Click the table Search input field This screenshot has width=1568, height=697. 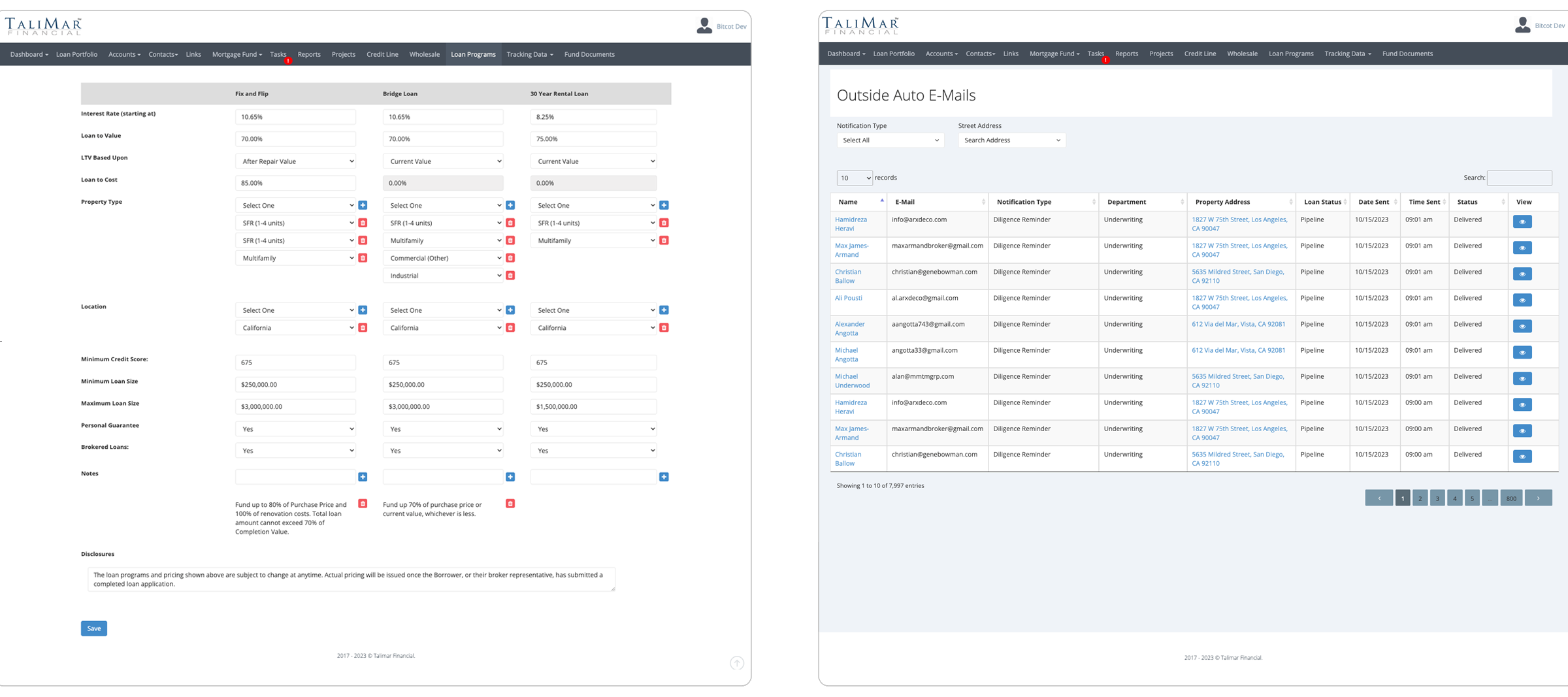[x=1519, y=178]
